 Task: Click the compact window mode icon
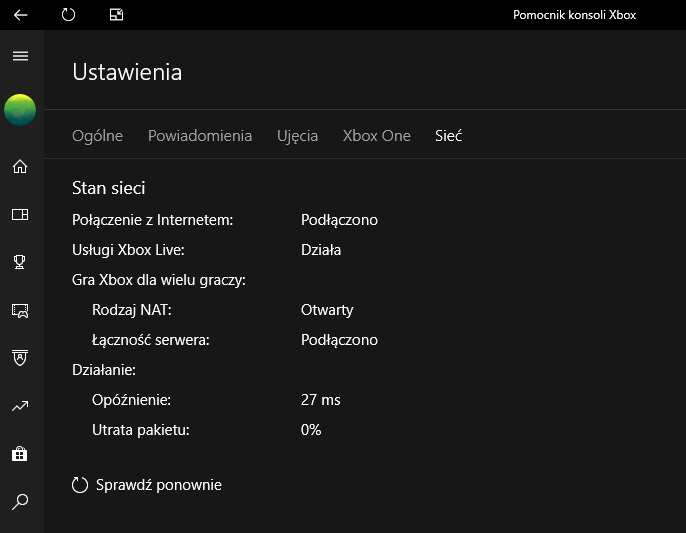point(116,15)
